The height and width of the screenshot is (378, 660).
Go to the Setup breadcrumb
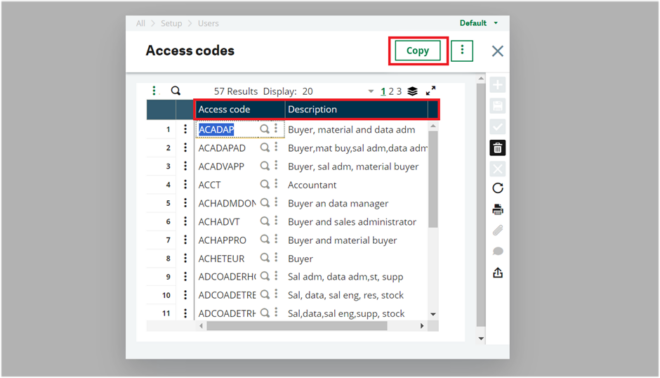click(171, 23)
